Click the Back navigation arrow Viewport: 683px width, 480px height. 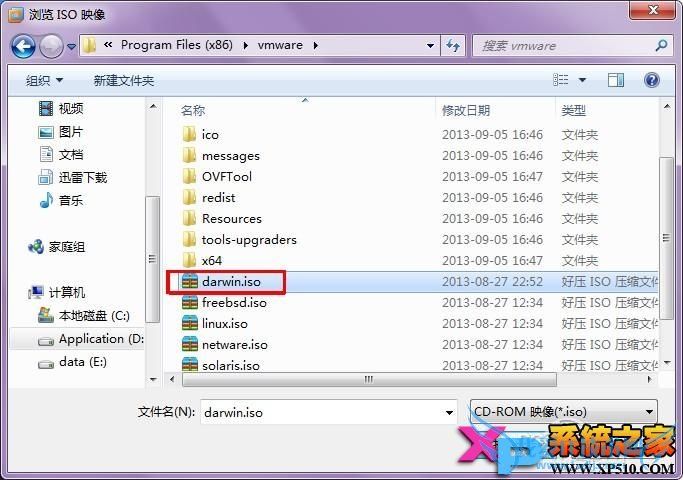(x=23, y=46)
